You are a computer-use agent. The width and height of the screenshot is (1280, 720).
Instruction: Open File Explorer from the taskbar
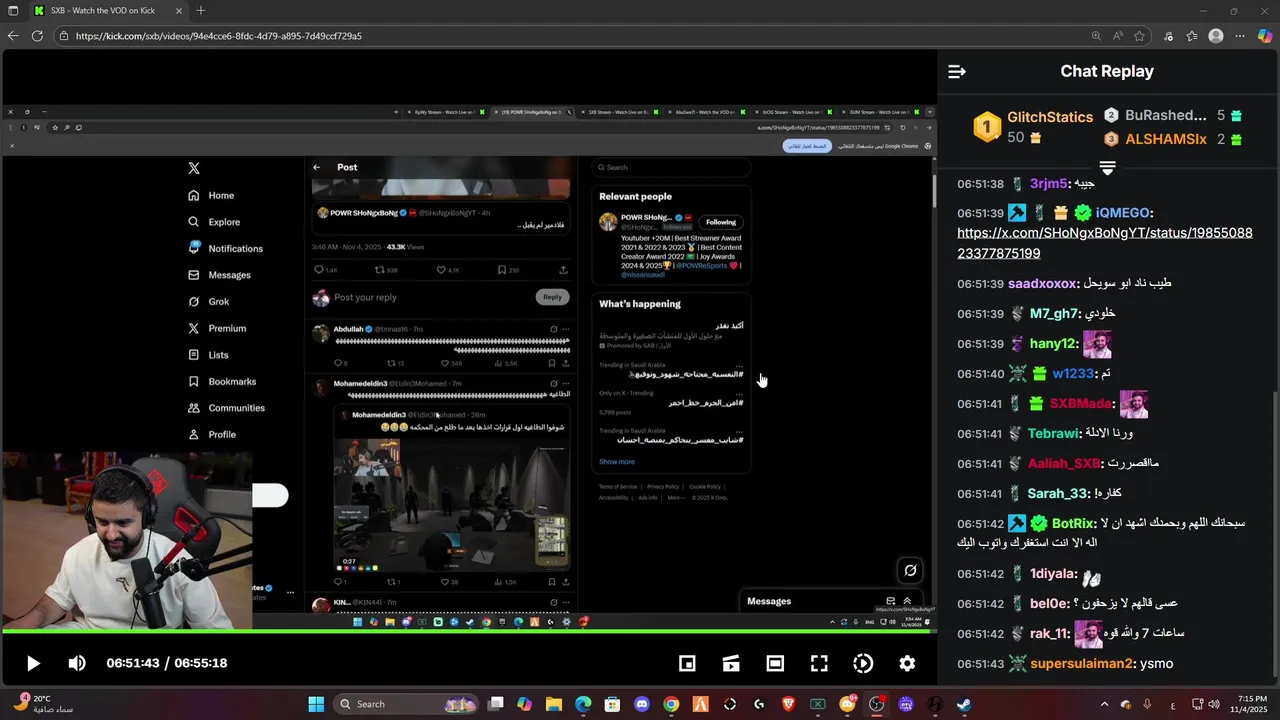click(553, 704)
